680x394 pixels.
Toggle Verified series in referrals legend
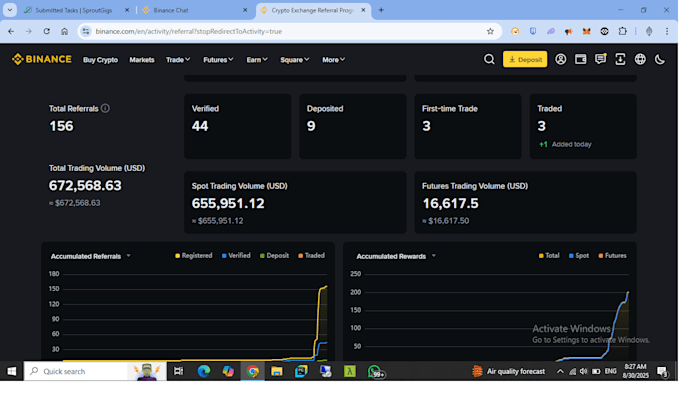tap(236, 256)
